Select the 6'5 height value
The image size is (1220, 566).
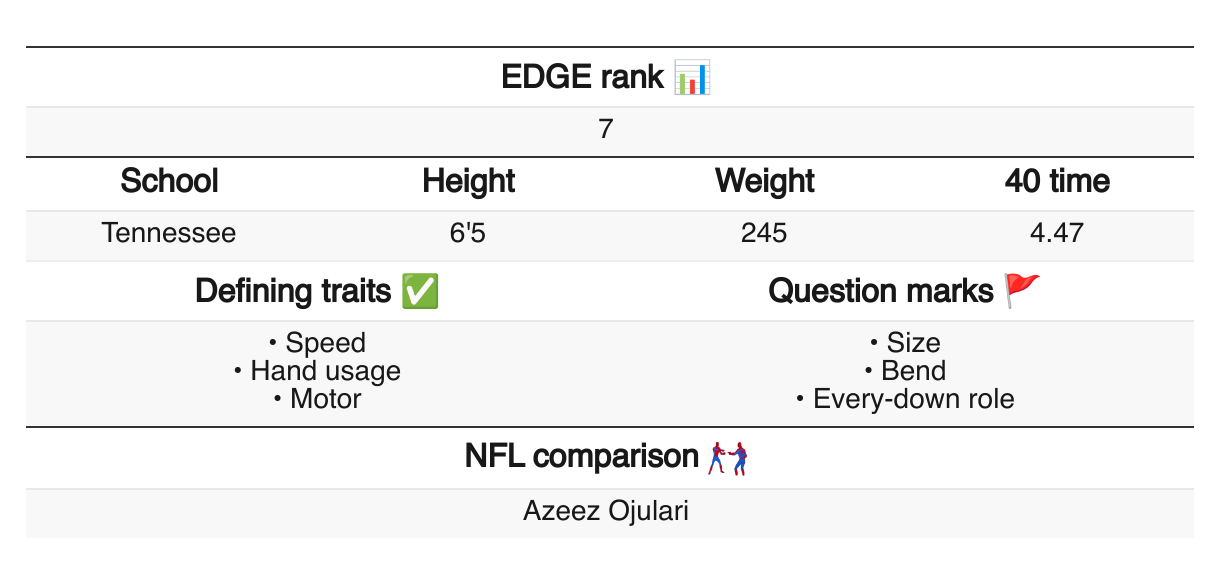468,234
